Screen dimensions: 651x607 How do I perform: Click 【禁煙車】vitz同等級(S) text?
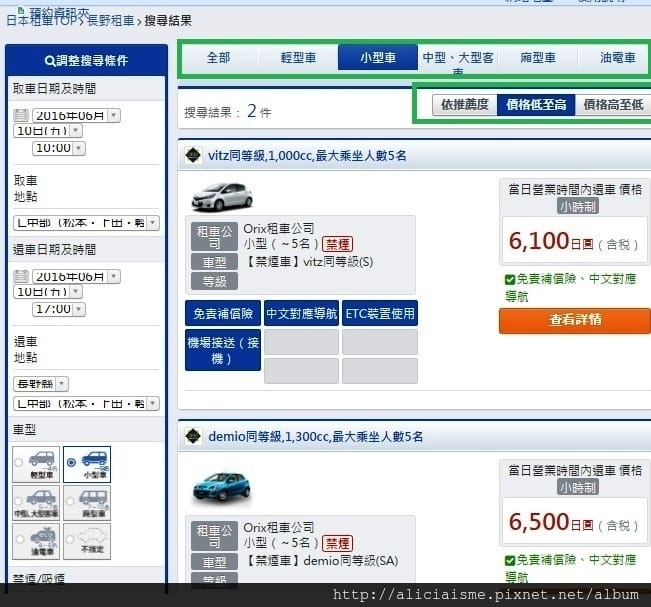308,262
